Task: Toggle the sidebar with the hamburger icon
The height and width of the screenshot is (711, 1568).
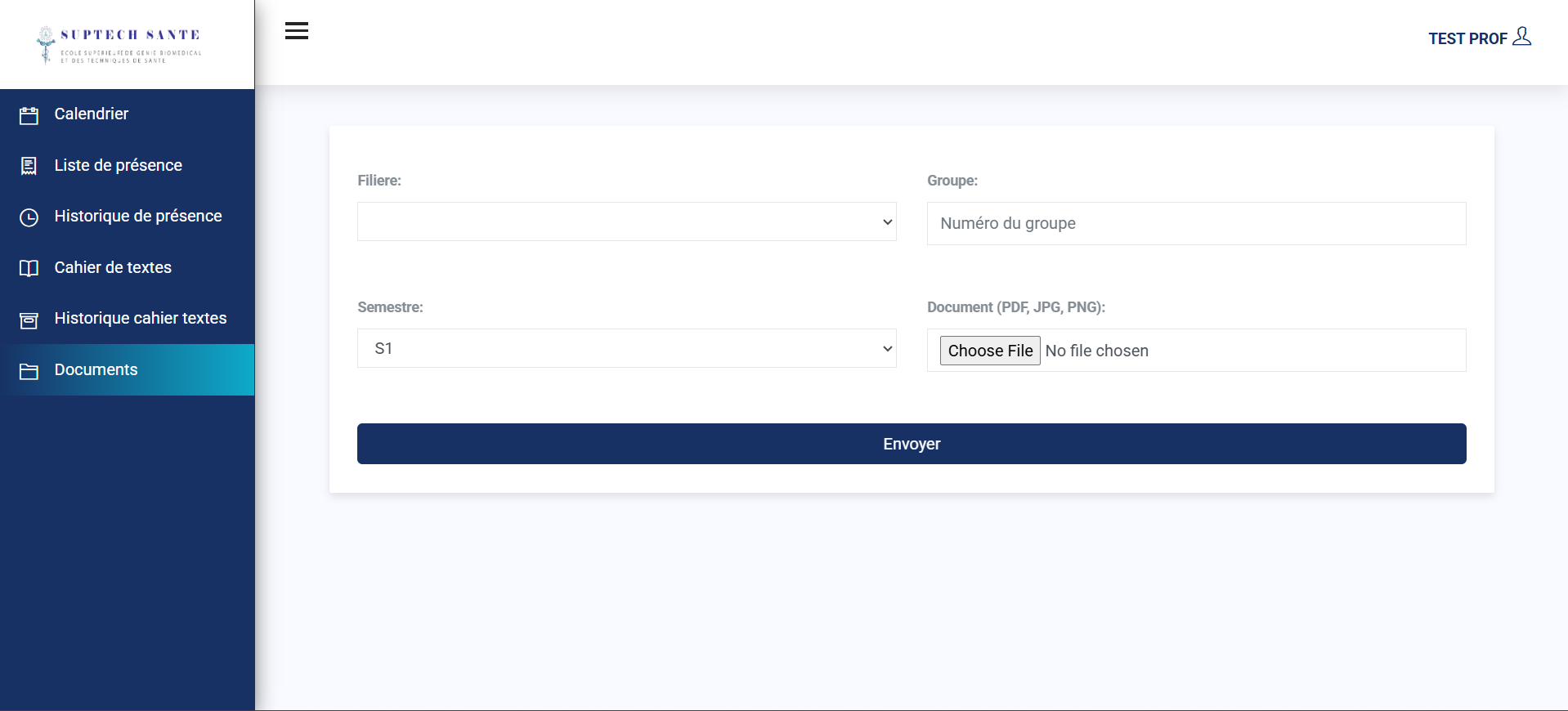Action: [x=297, y=31]
